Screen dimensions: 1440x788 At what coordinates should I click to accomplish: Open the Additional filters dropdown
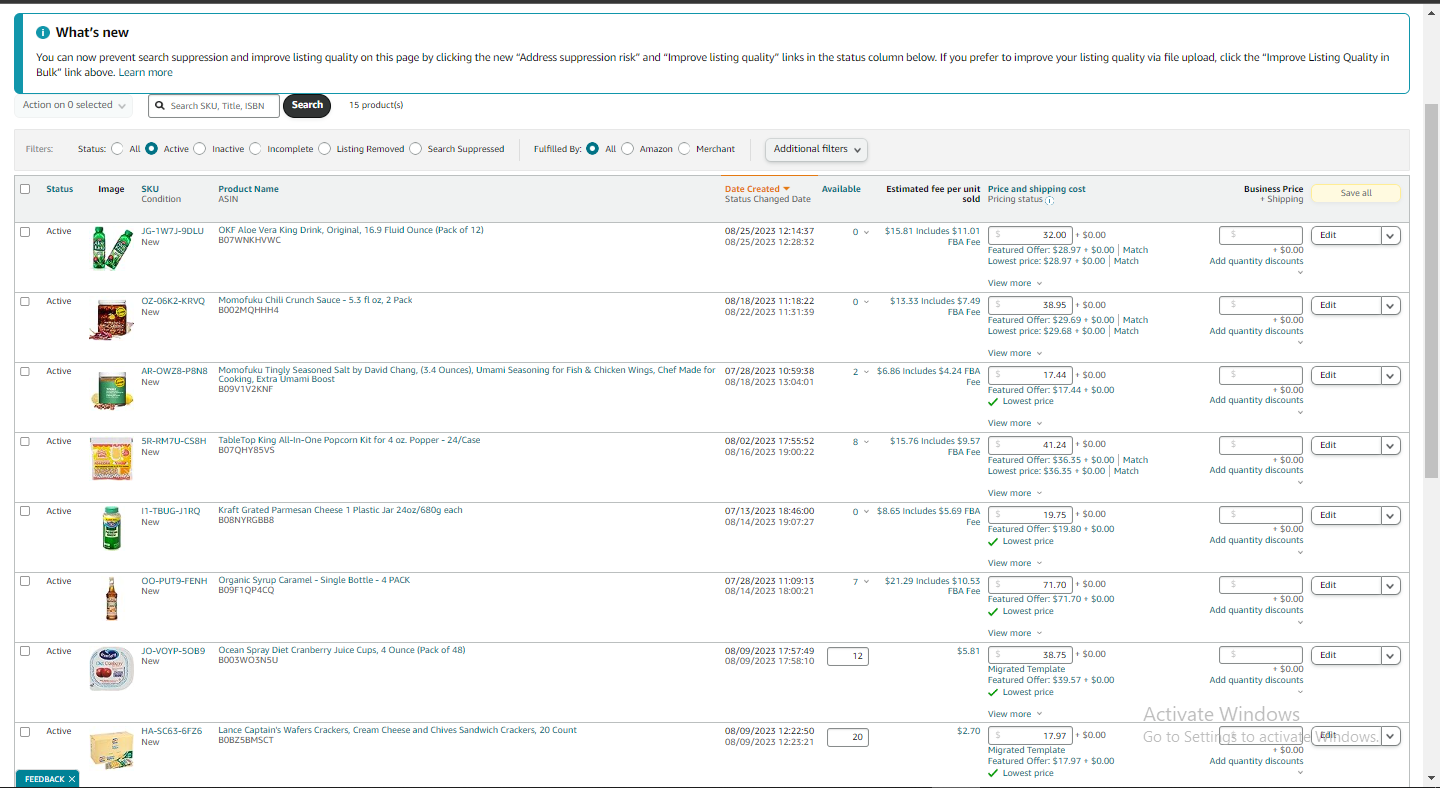(816, 149)
